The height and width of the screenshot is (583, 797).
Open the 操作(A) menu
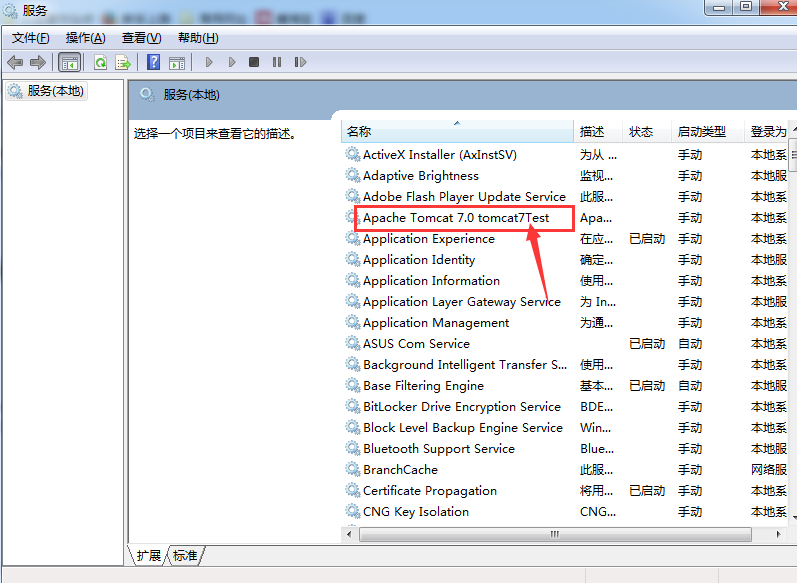(85, 38)
